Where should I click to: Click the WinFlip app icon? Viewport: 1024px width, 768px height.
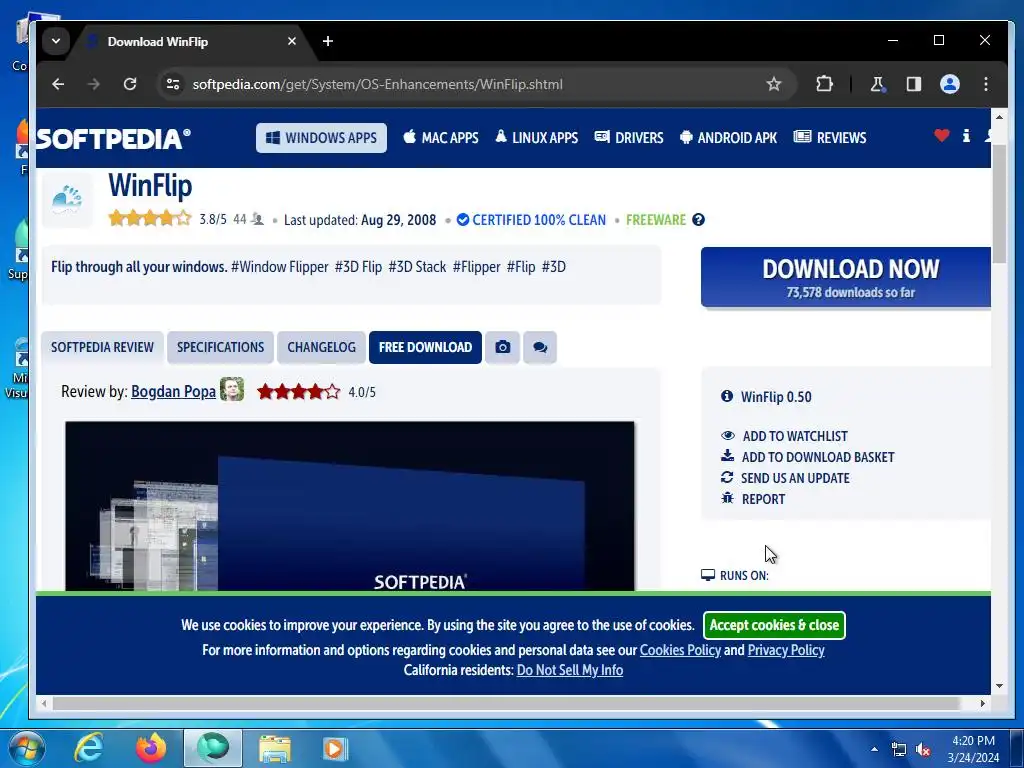[x=67, y=199]
